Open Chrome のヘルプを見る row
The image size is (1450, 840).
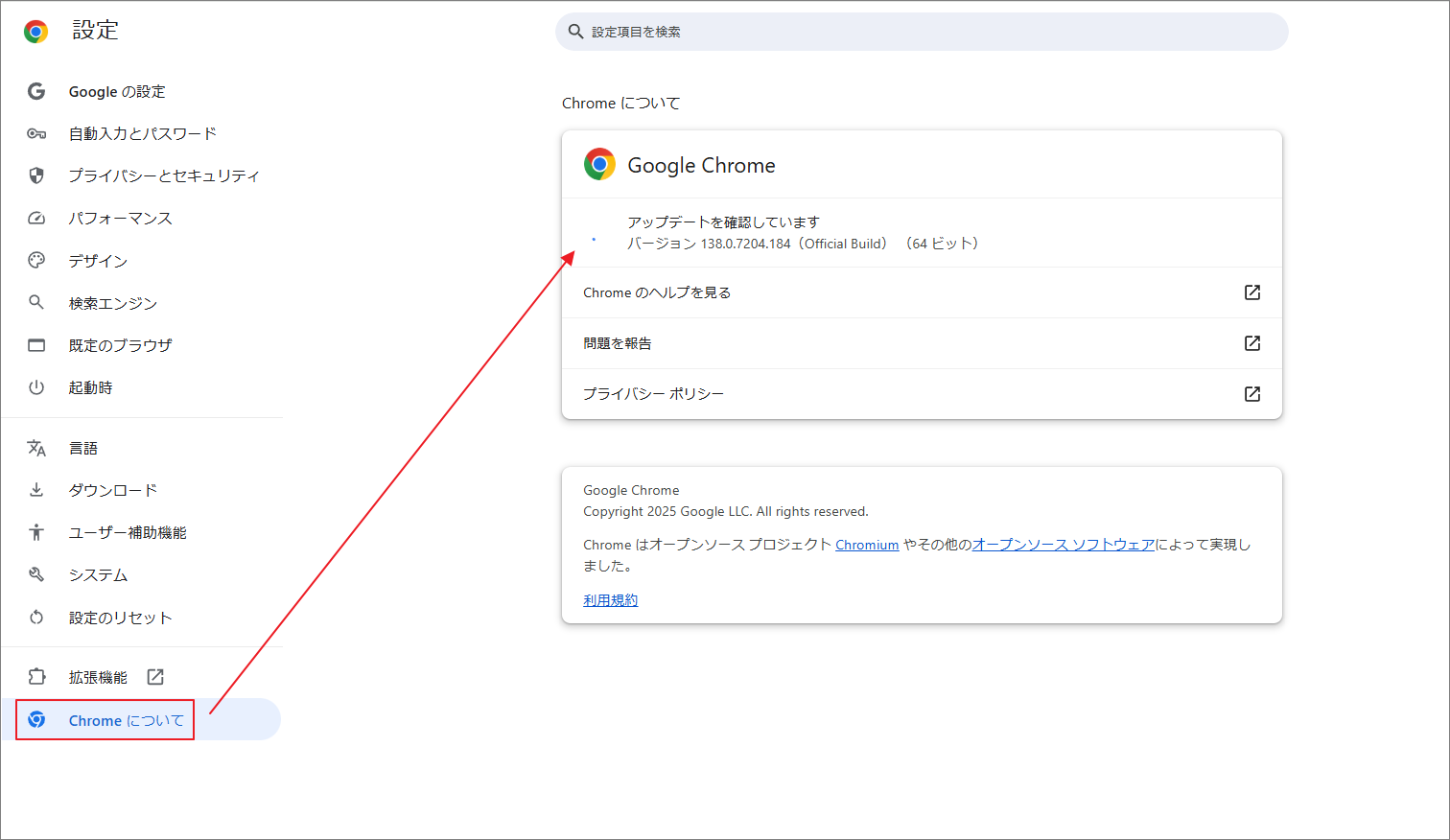tap(922, 292)
